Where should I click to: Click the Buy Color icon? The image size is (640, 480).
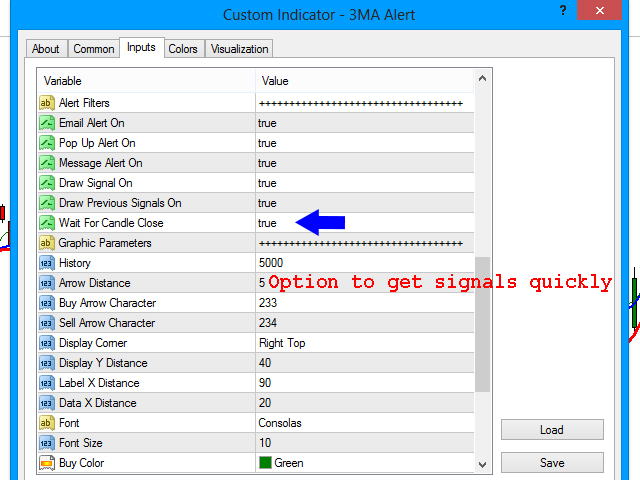click(47, 463)
